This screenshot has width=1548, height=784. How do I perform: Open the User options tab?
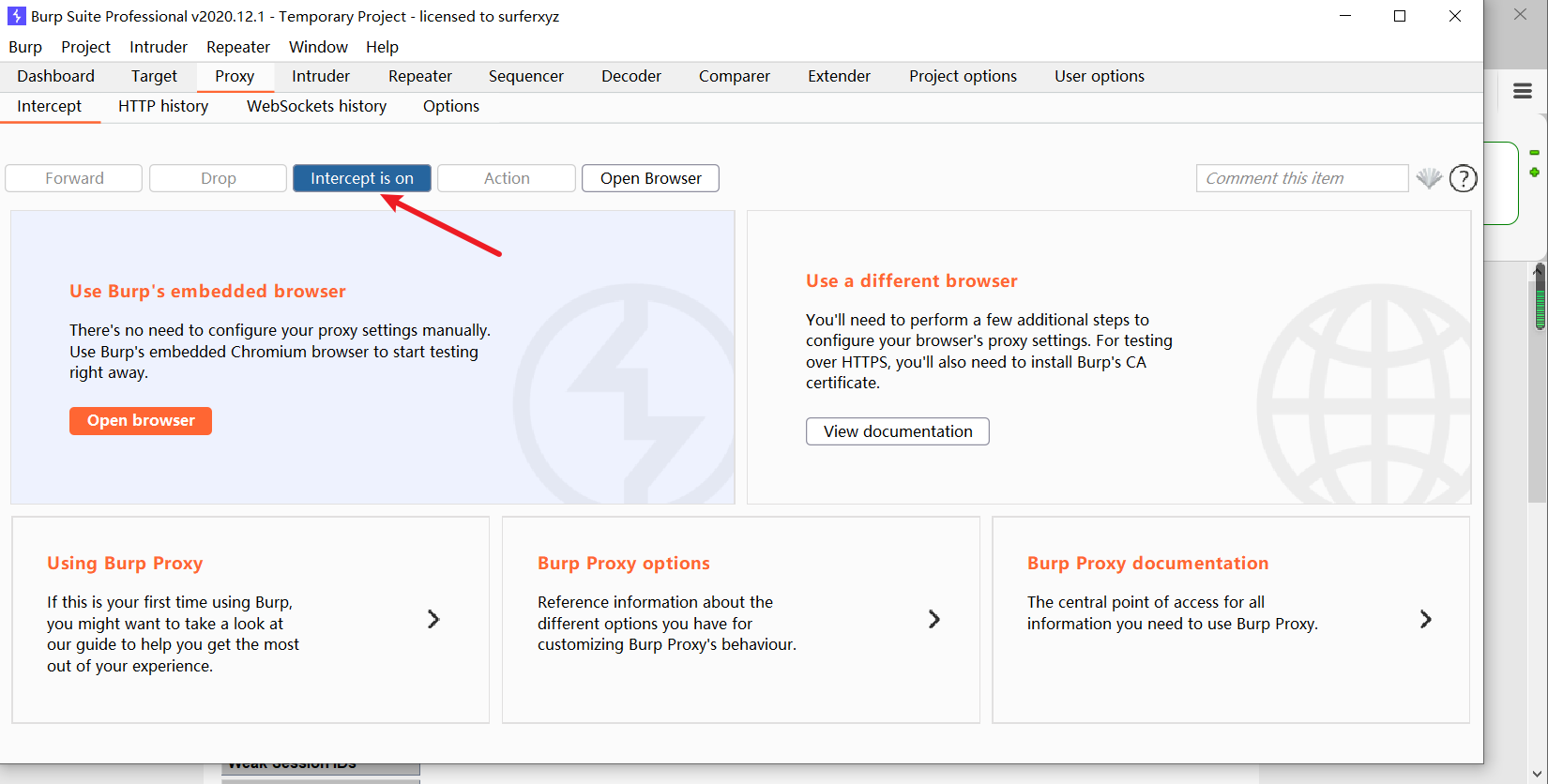coord(1100,76)
